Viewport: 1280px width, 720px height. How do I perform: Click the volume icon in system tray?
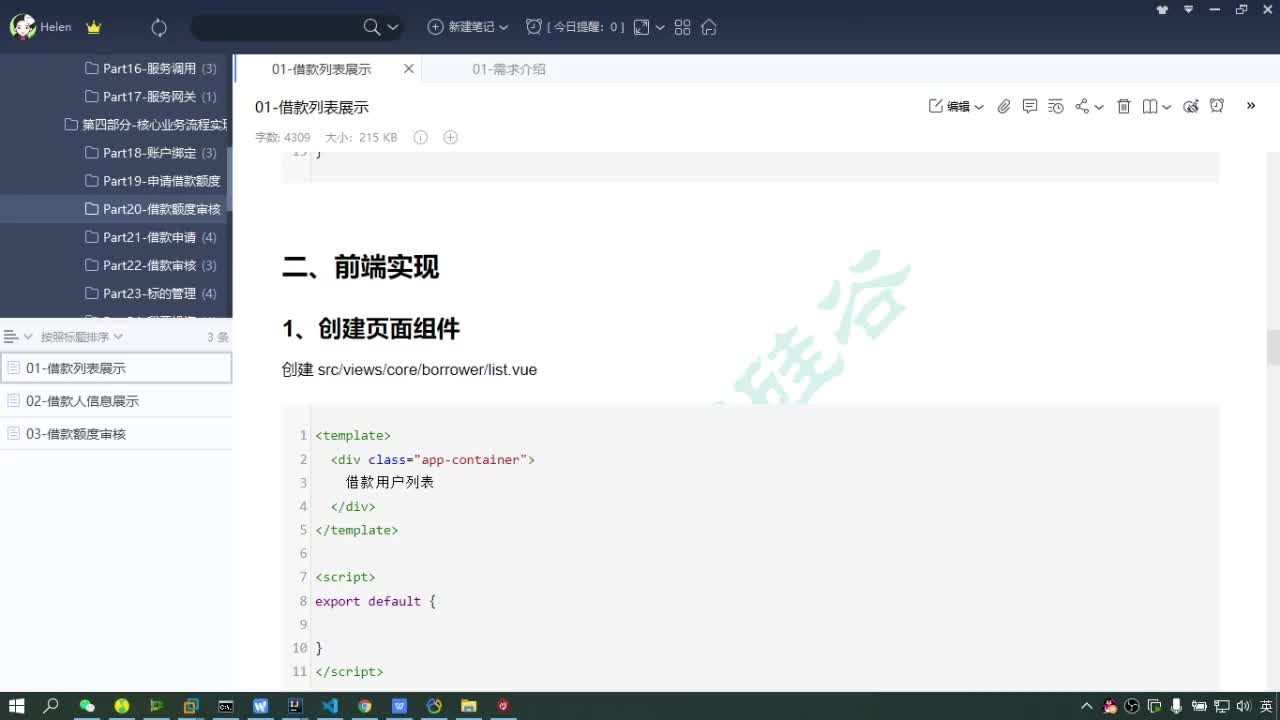click(1242, 706)
